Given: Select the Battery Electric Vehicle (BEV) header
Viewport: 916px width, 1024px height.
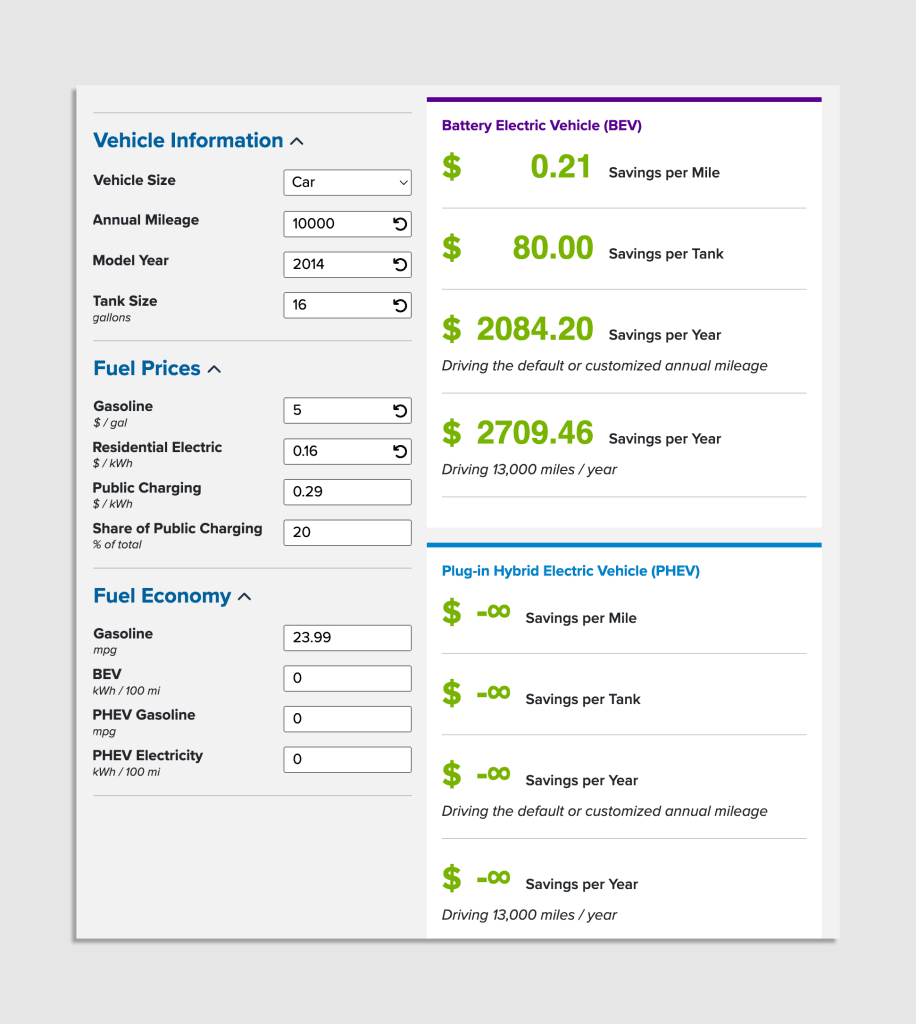Looking at the screenshot, I should click(541, 125).
